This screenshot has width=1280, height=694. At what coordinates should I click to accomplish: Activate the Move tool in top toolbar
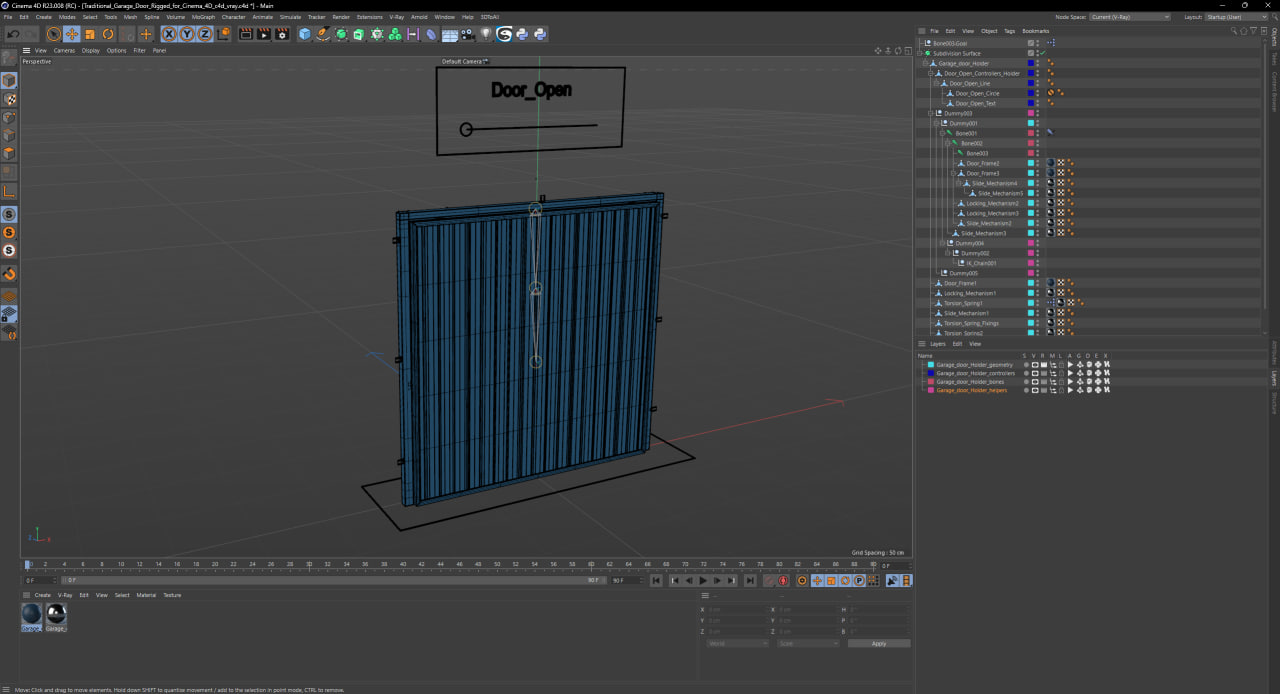(72, 34)
